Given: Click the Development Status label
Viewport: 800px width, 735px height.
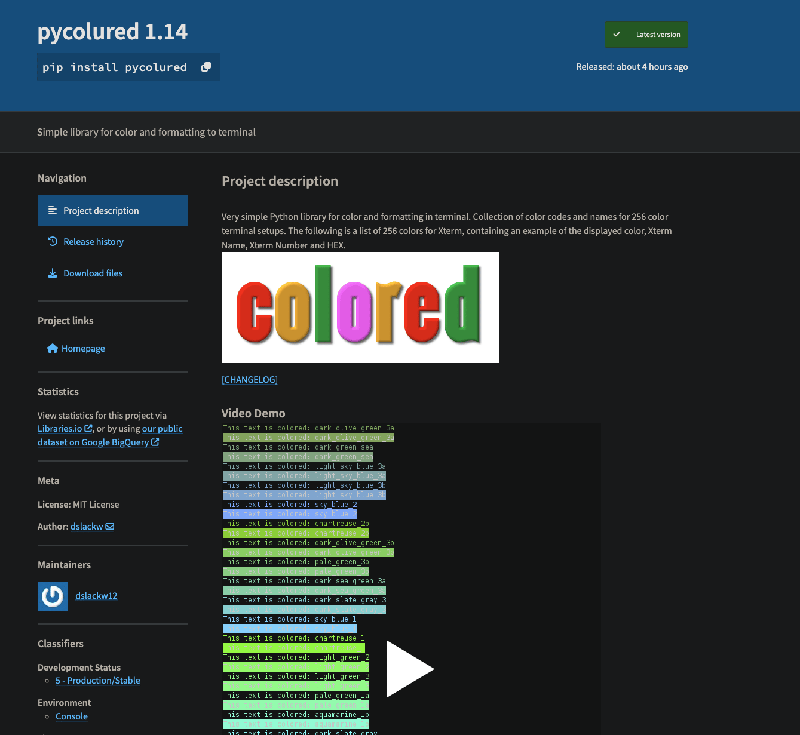Looking at the screenshot, I should tap(79, 668).
